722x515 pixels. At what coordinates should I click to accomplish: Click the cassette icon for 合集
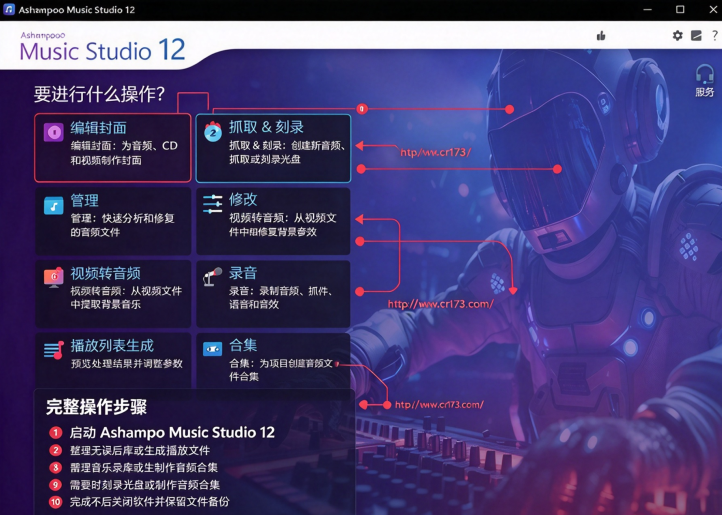click(x=212, y=349)
